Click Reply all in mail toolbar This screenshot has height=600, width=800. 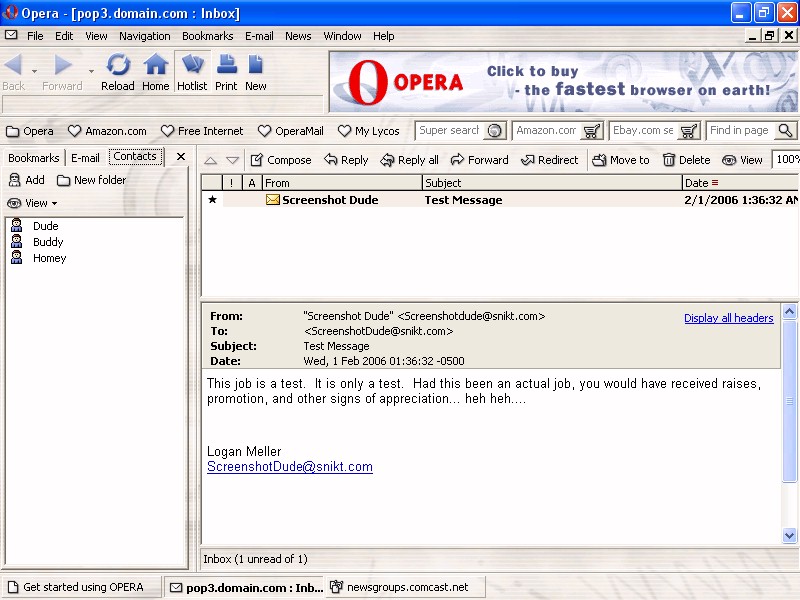[x=410, y=160]
